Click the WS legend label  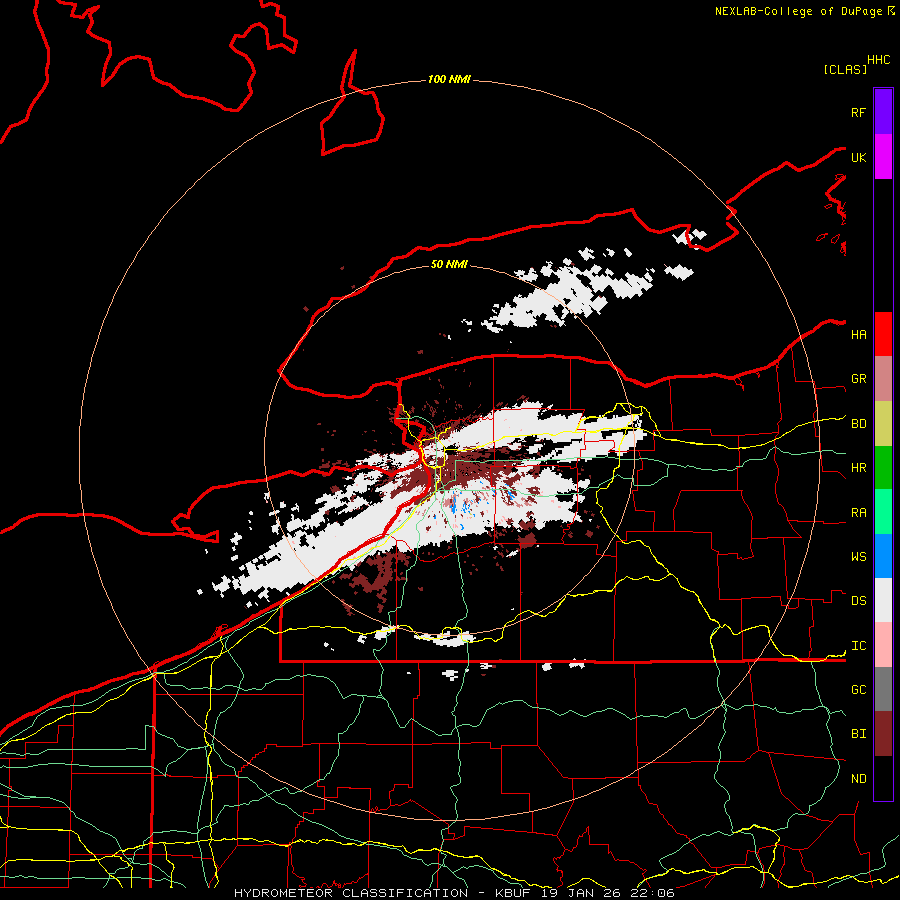[x=858, y=557]
